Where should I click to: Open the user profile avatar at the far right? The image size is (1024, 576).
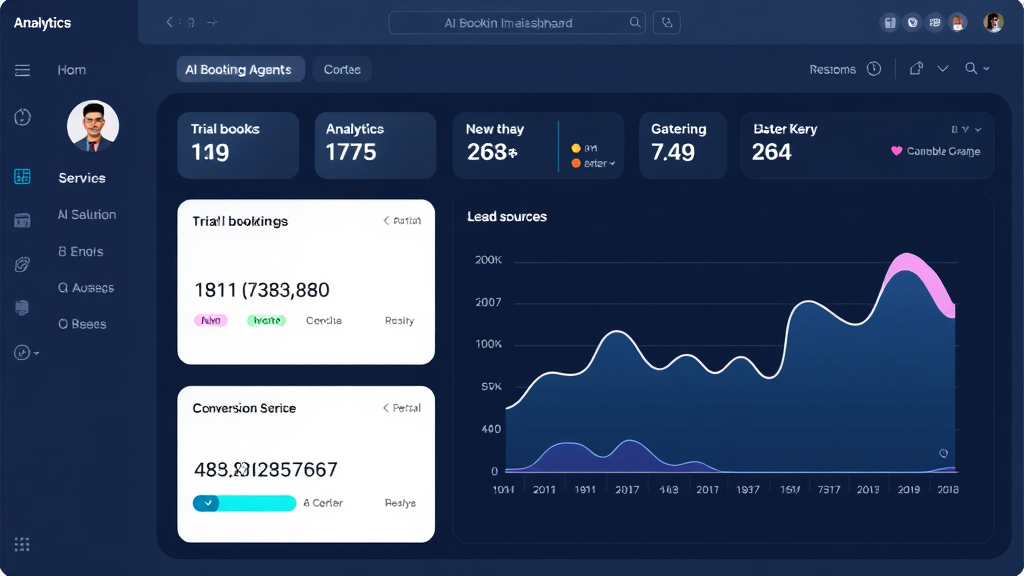point(993,23)
